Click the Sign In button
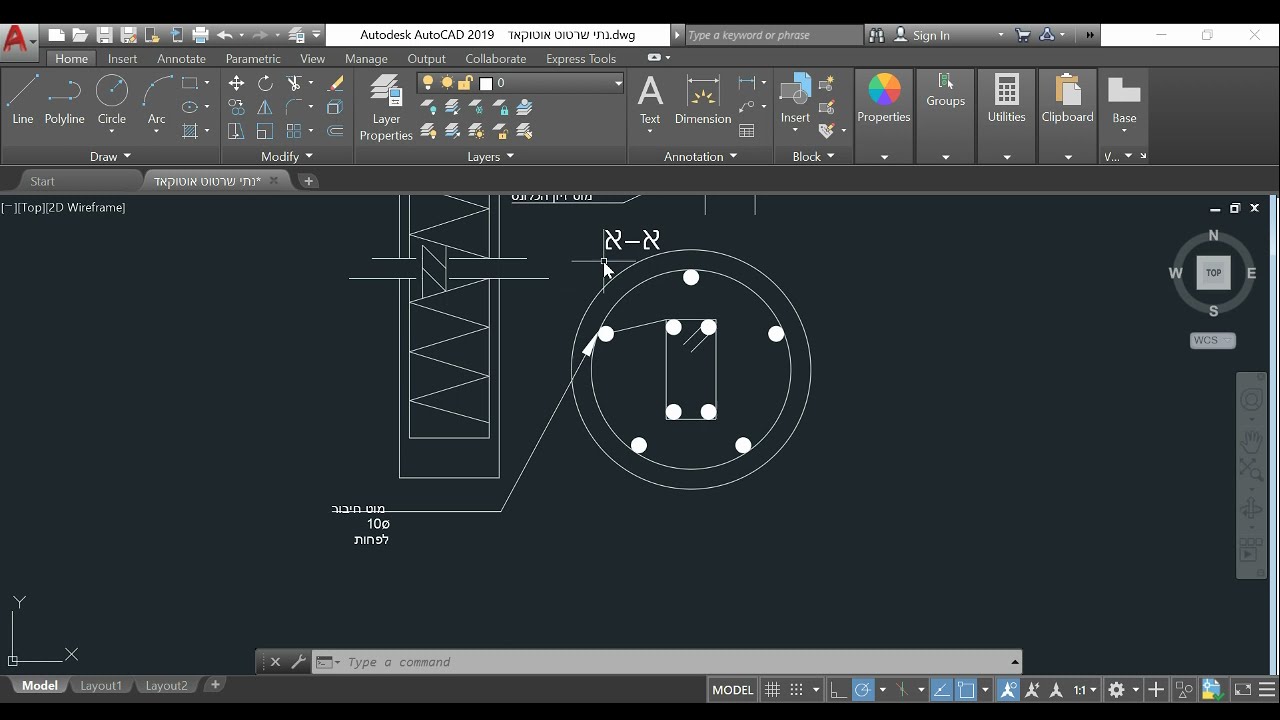The height and width of the screenshot is (720, 1280). [x=930, y=35]
